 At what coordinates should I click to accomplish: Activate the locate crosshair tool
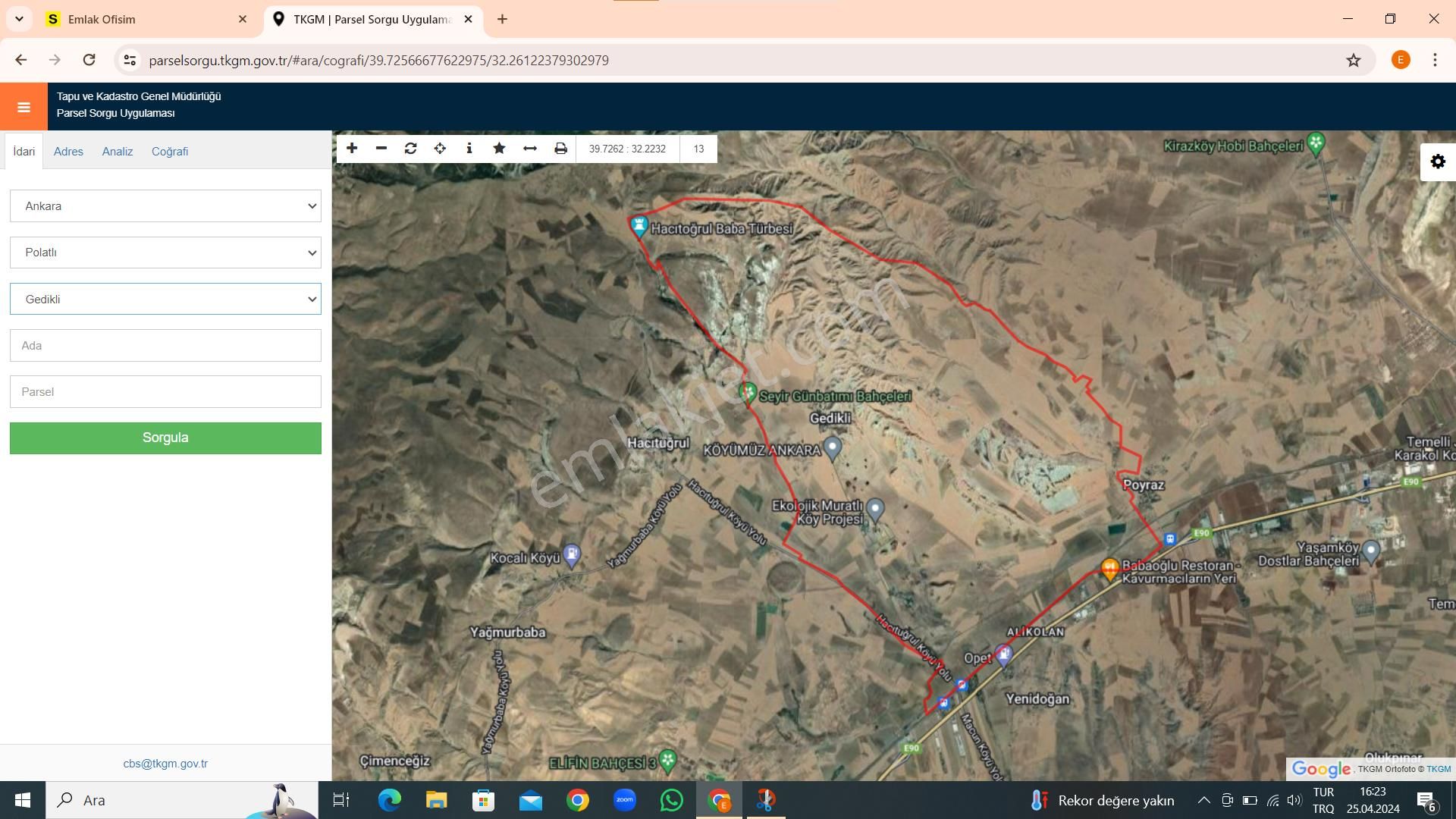pyautogui.click(x=440, y=149)
